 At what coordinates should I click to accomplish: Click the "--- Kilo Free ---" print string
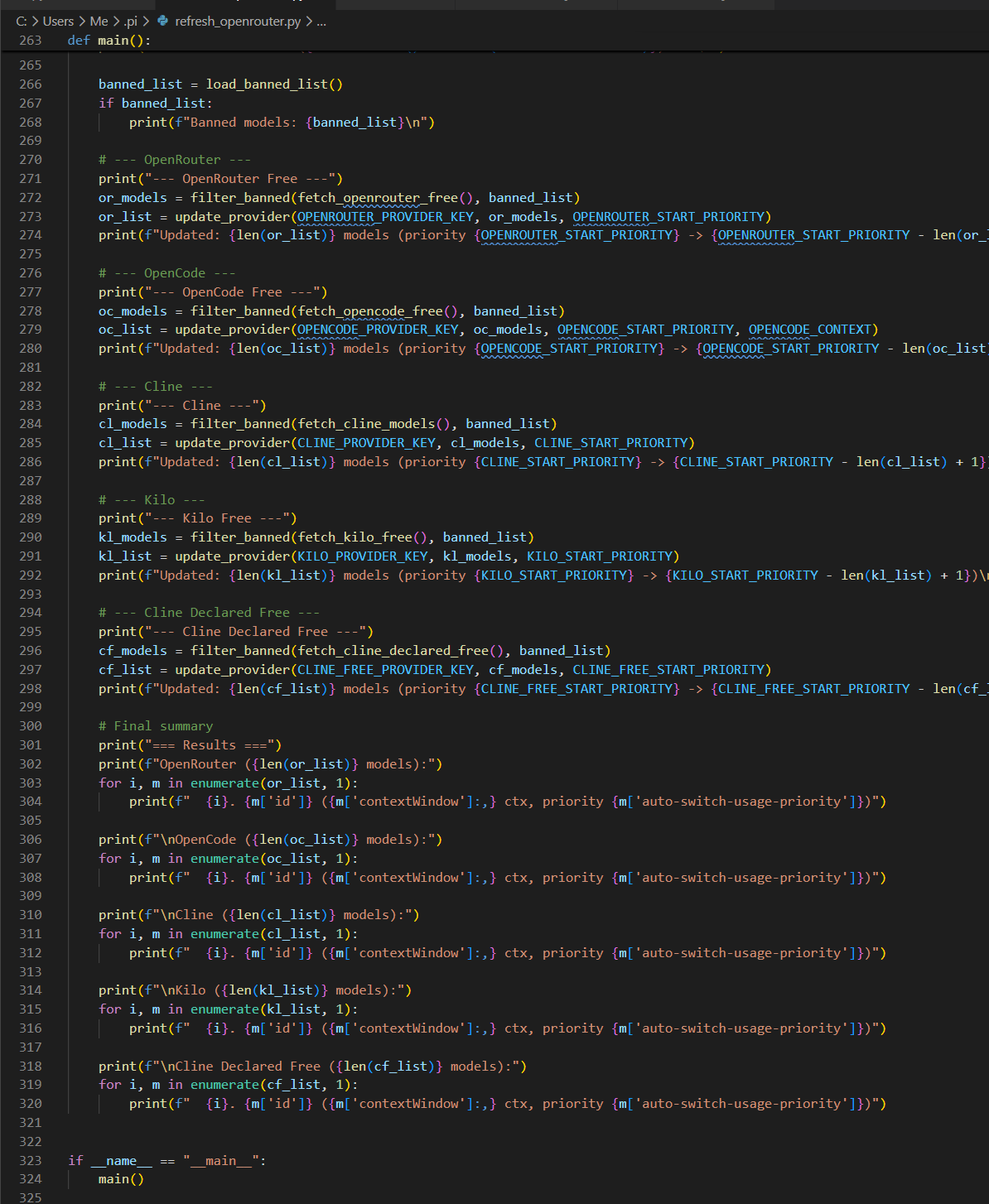[217, 518]
